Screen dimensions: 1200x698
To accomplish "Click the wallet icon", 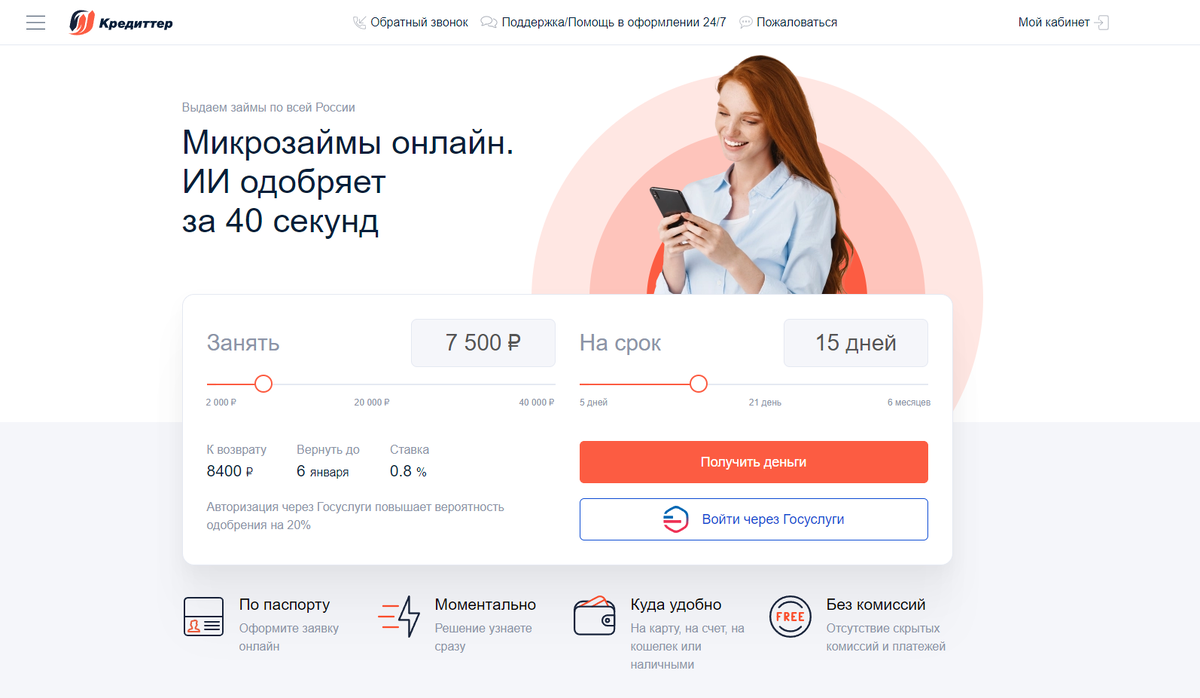I will click(x=594, y=616).
